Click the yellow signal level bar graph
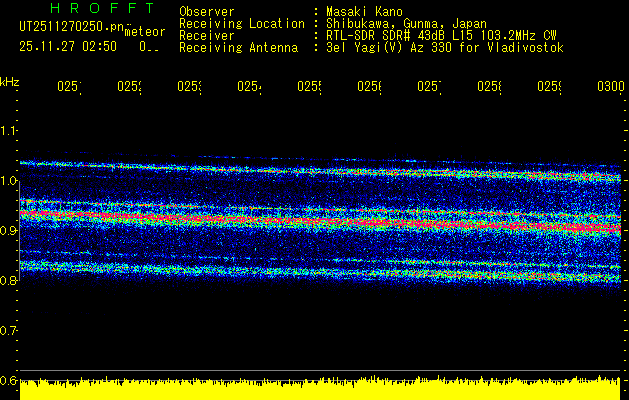This screenshot has height=400, width=629. [320, 388]
